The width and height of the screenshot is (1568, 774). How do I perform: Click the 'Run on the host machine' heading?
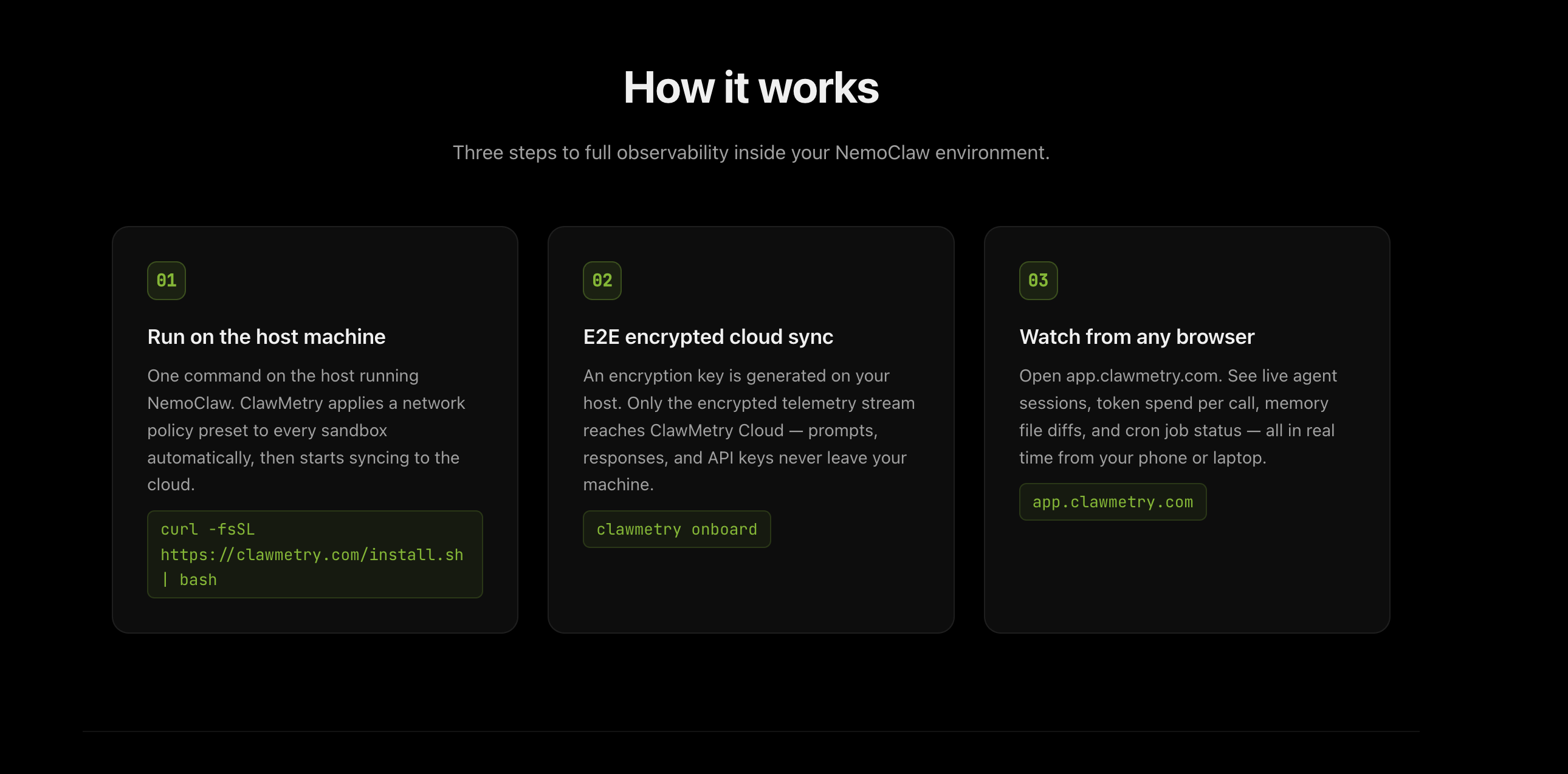pyautogui.click(x=266, y=337)
